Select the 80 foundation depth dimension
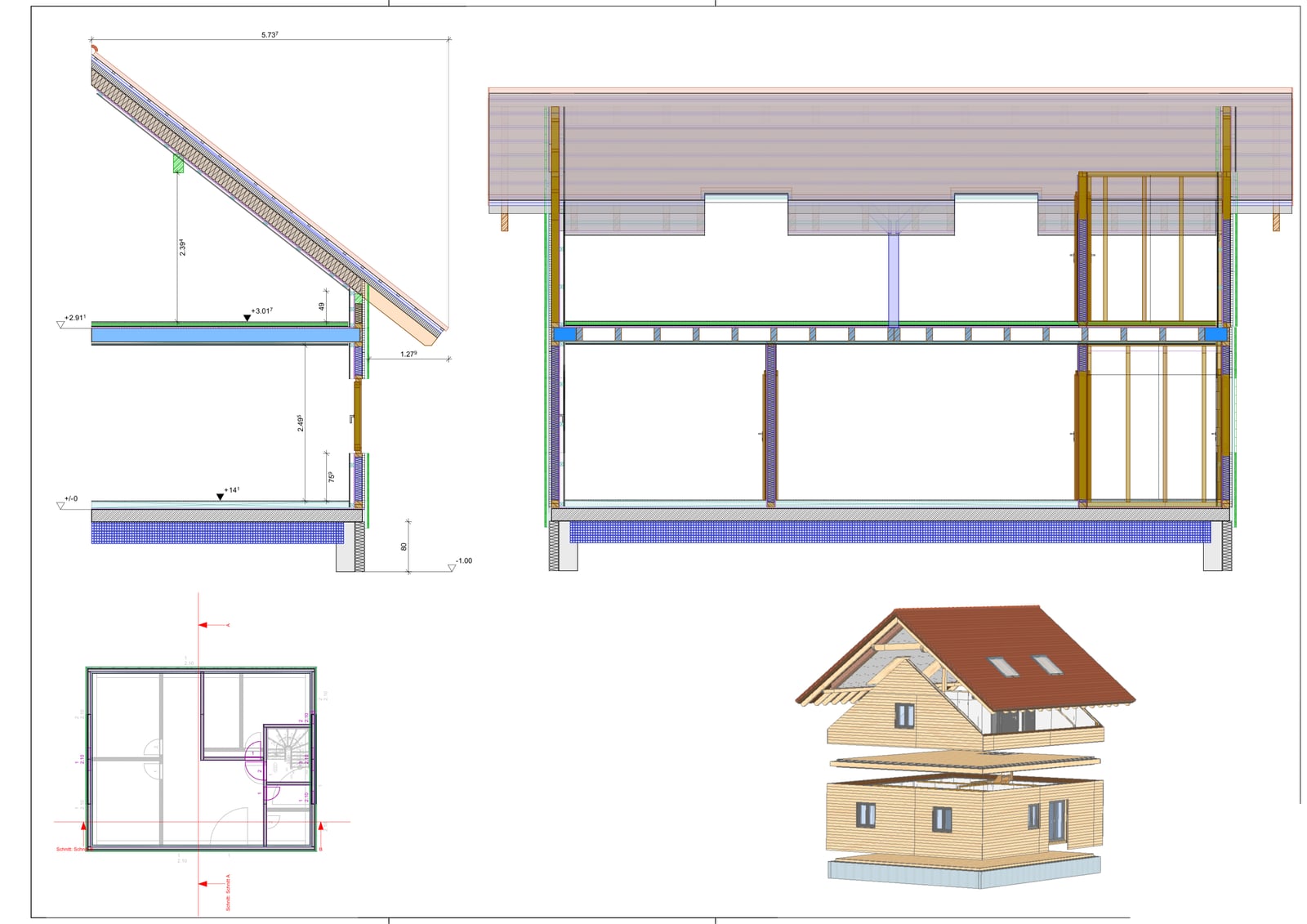Screen dimensions: 1307x924 (x=404, y=547)
